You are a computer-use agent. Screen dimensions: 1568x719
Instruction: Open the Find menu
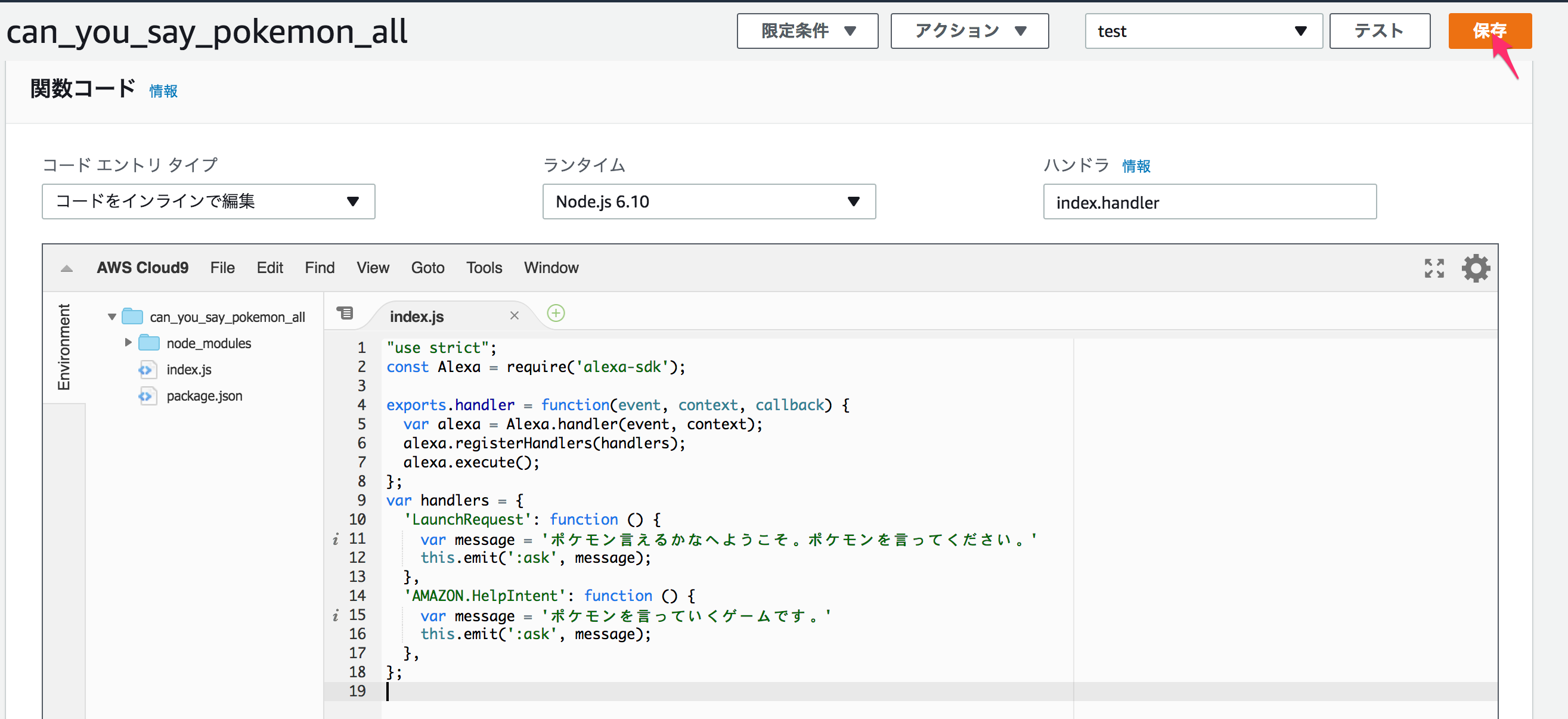[320, 268]
